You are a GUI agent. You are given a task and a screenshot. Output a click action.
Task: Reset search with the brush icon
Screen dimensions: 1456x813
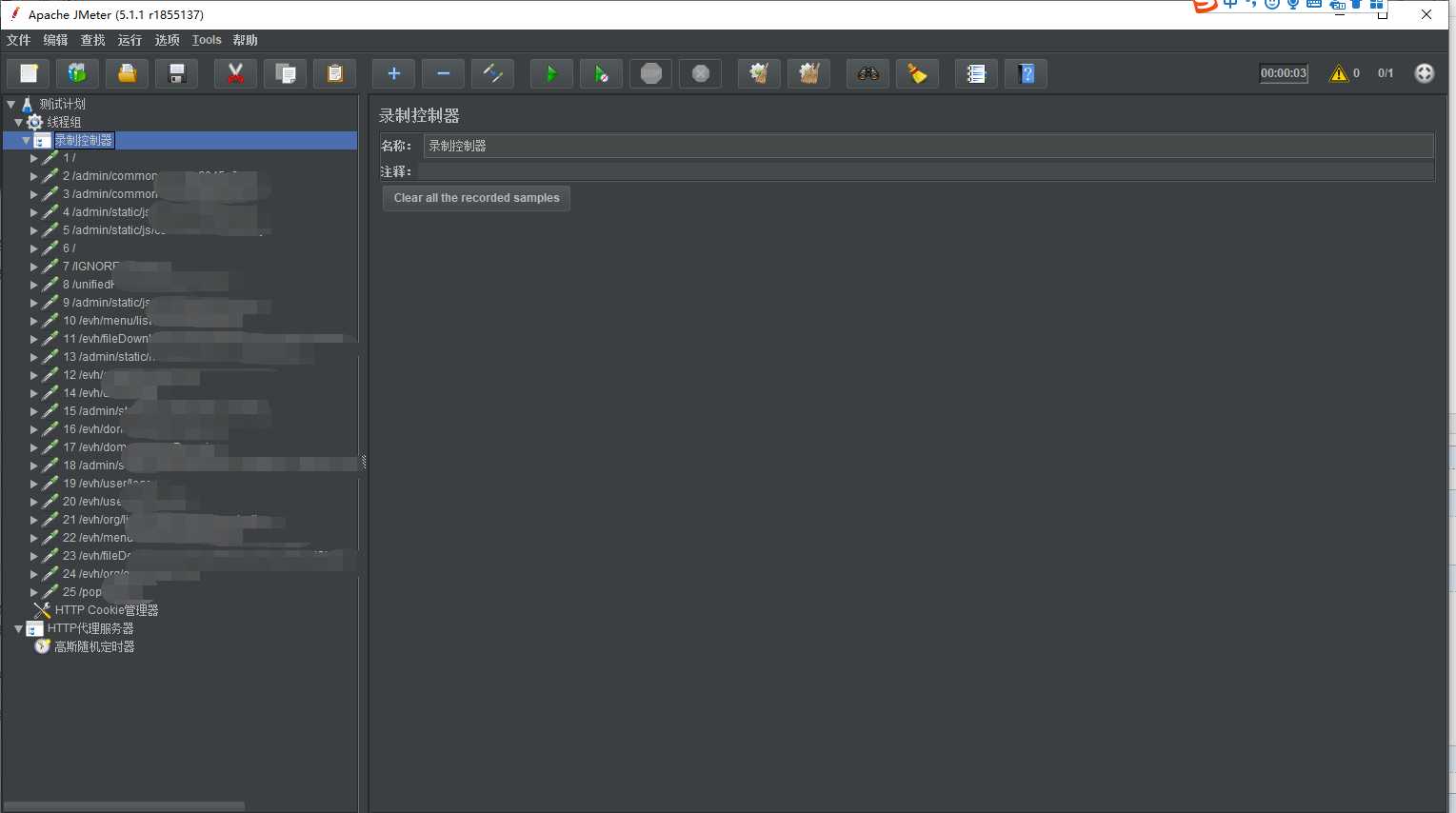(x=917, y=73)
